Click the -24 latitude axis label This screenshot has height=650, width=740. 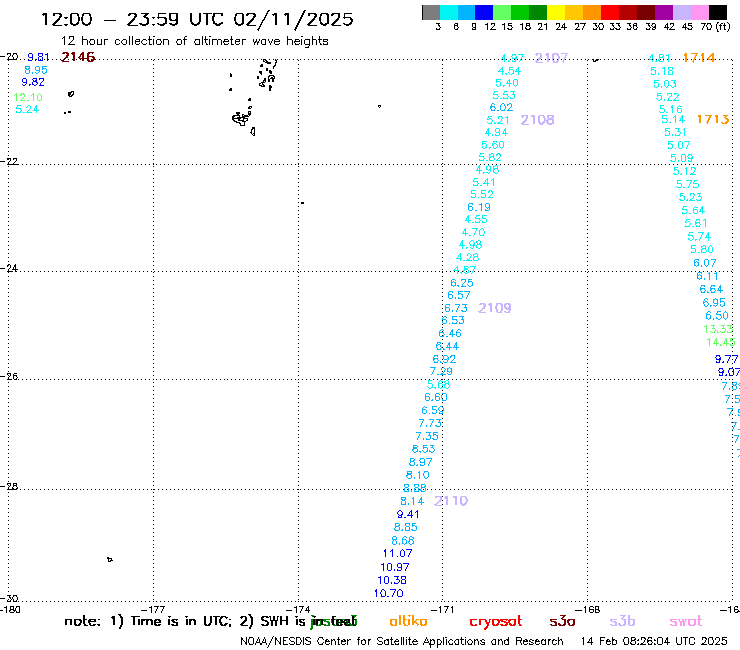click(x=9, y=268)
